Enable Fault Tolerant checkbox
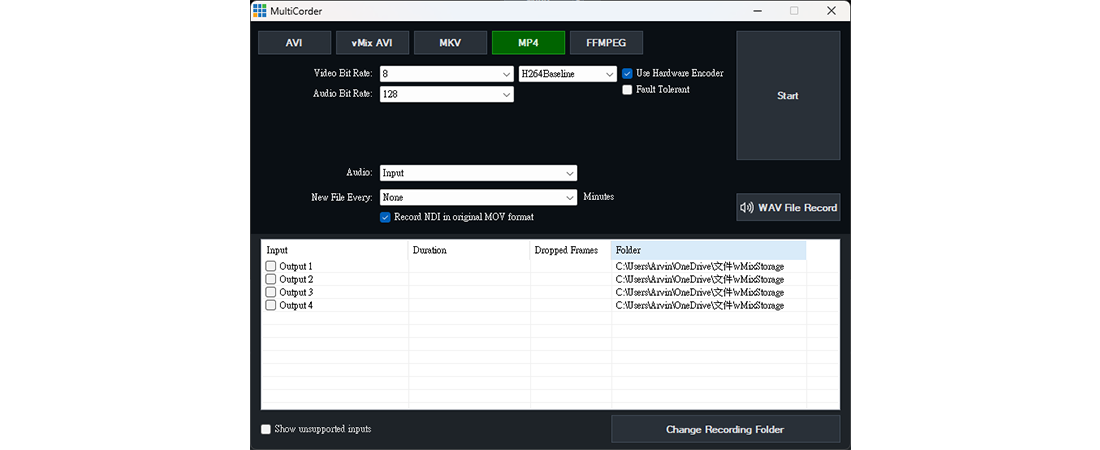The height and width of the screenshot is (450, 1100). tap(627, 90)
